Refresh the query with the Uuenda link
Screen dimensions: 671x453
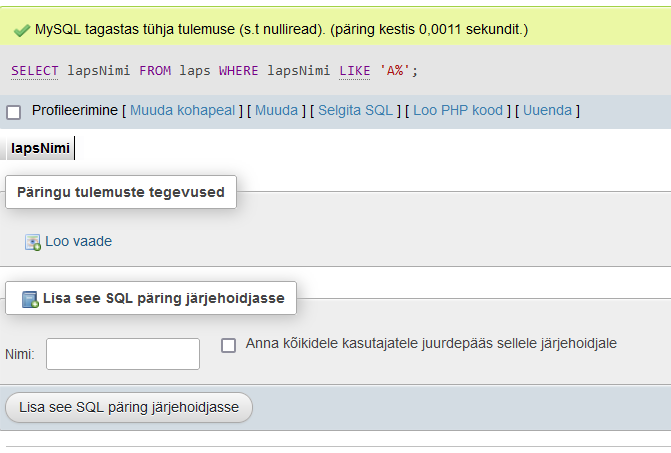[547, 110]
